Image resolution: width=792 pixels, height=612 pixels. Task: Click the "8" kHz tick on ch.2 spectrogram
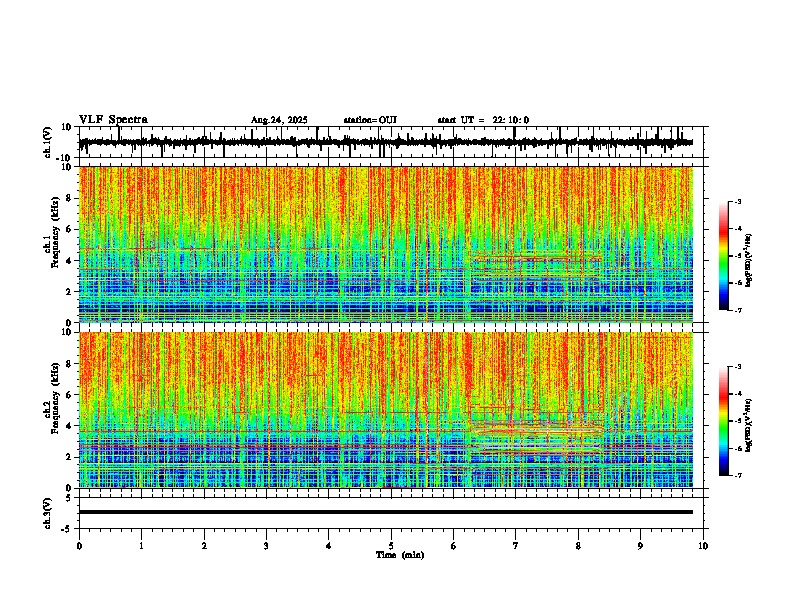point(70,364)
